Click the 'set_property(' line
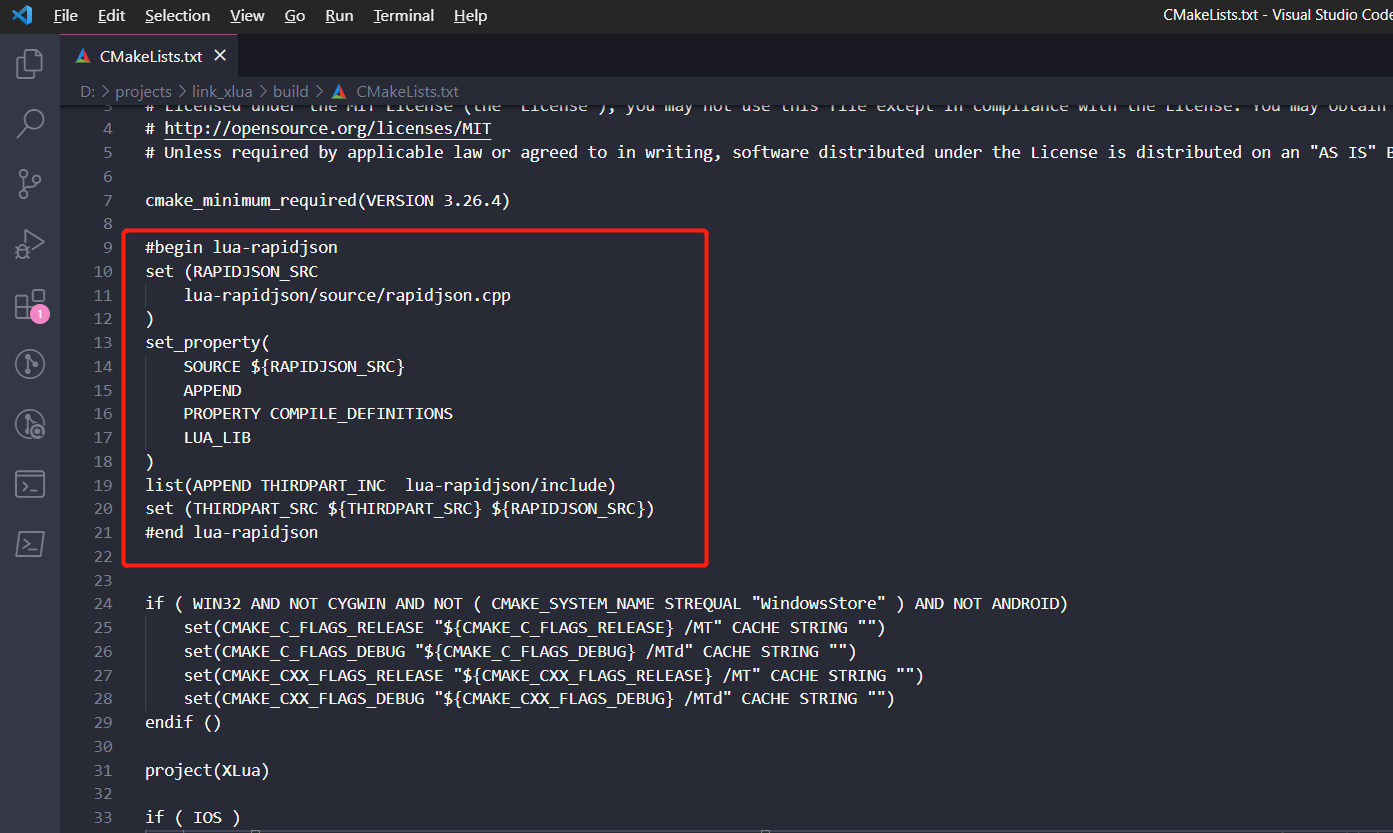The image size is (1393, 833). pos(208,342)
